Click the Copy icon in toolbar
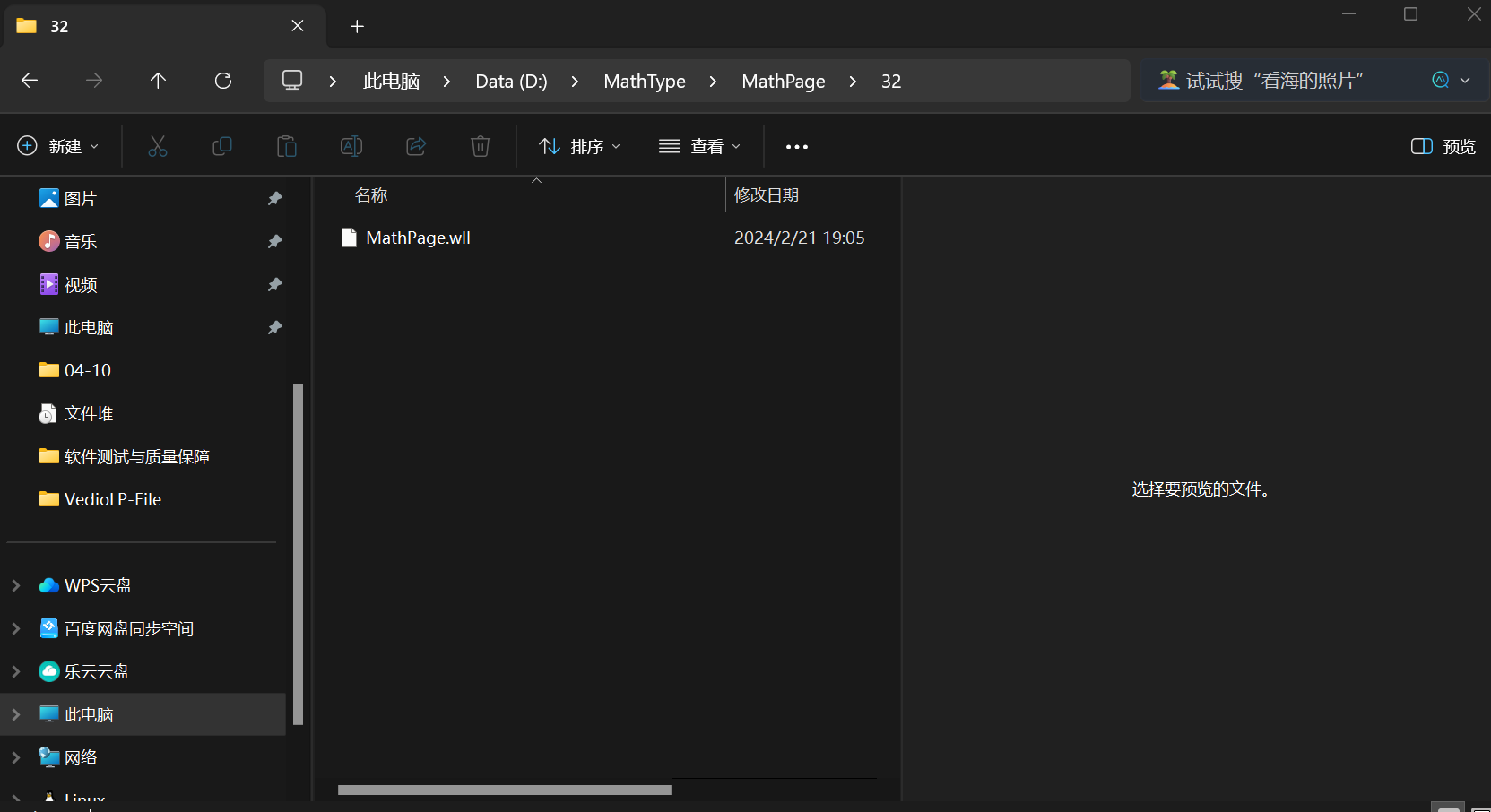1491x812 pixels. 222,146
